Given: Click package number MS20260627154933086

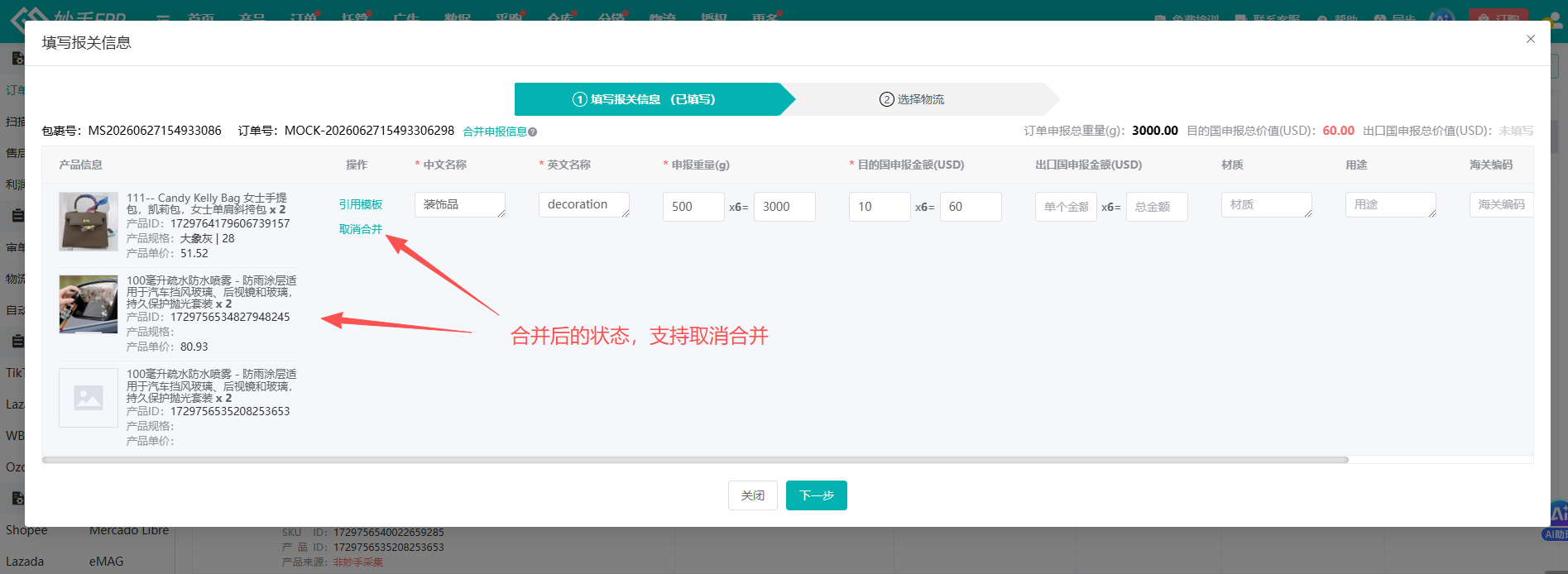Looking at the screenshot, I should (155, 131).
